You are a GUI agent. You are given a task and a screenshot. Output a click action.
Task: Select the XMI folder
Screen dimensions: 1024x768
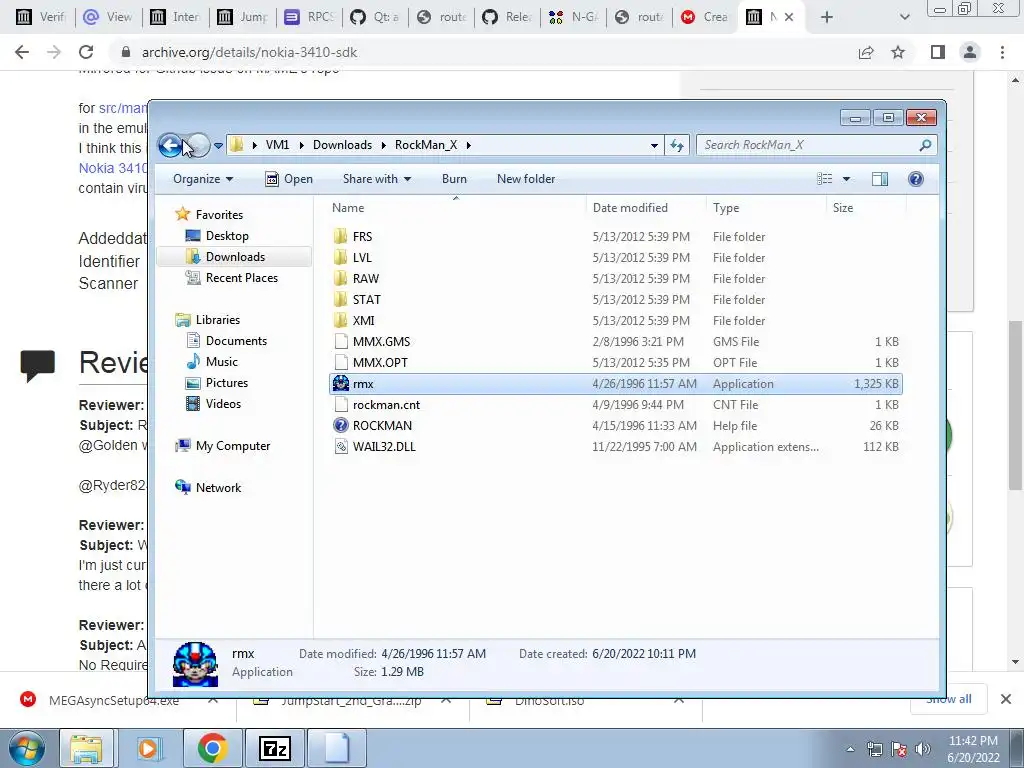point(615,320)
